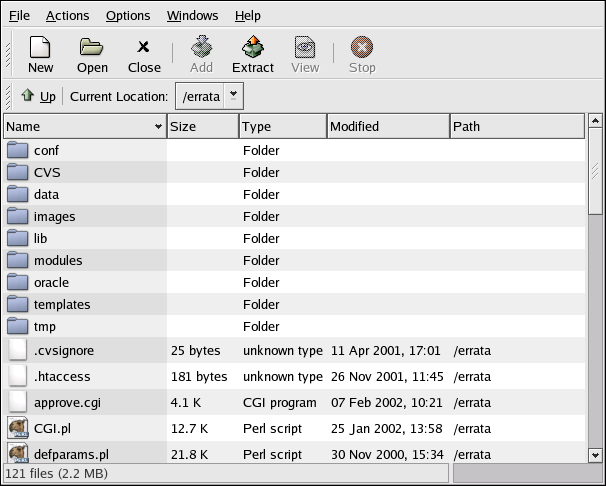The width and height of the screenshot is (606, 486).
Task: Select the approve.cgi file icon
Action: tap(18, 402)
